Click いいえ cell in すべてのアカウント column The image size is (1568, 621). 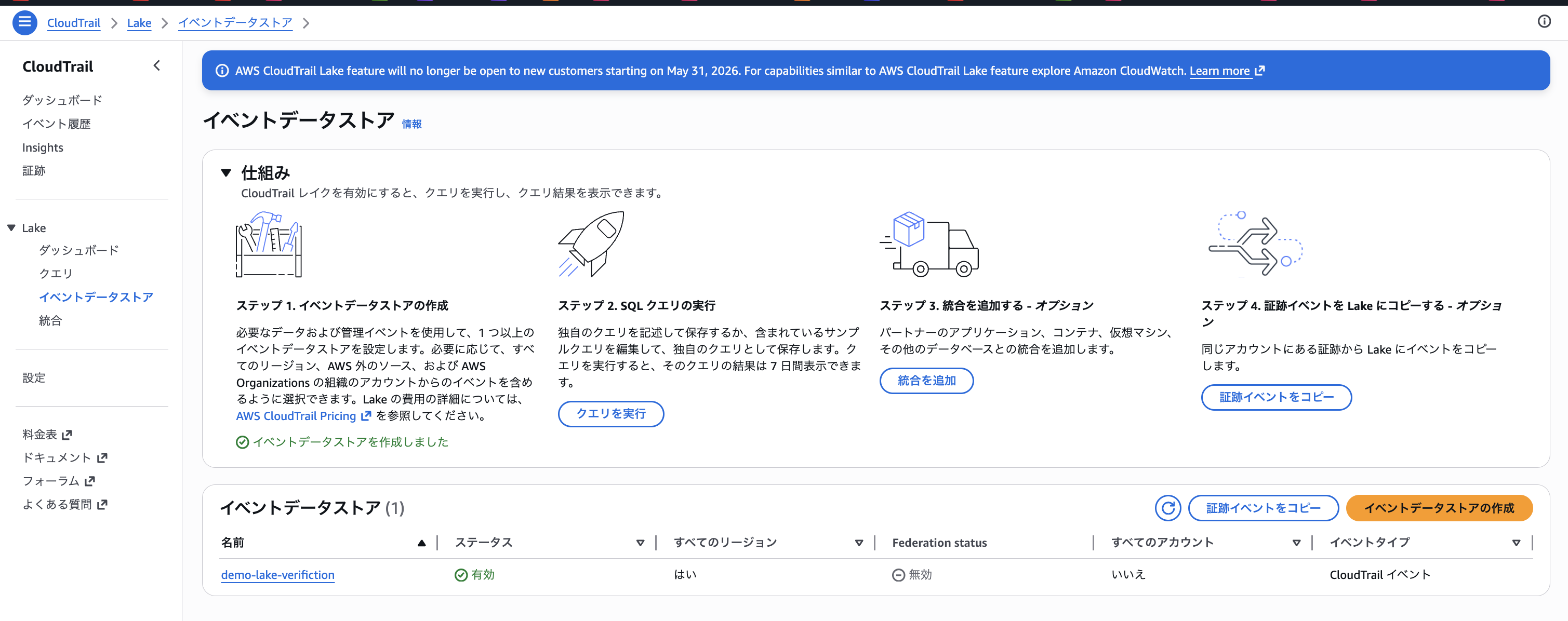pos(1128,575)
